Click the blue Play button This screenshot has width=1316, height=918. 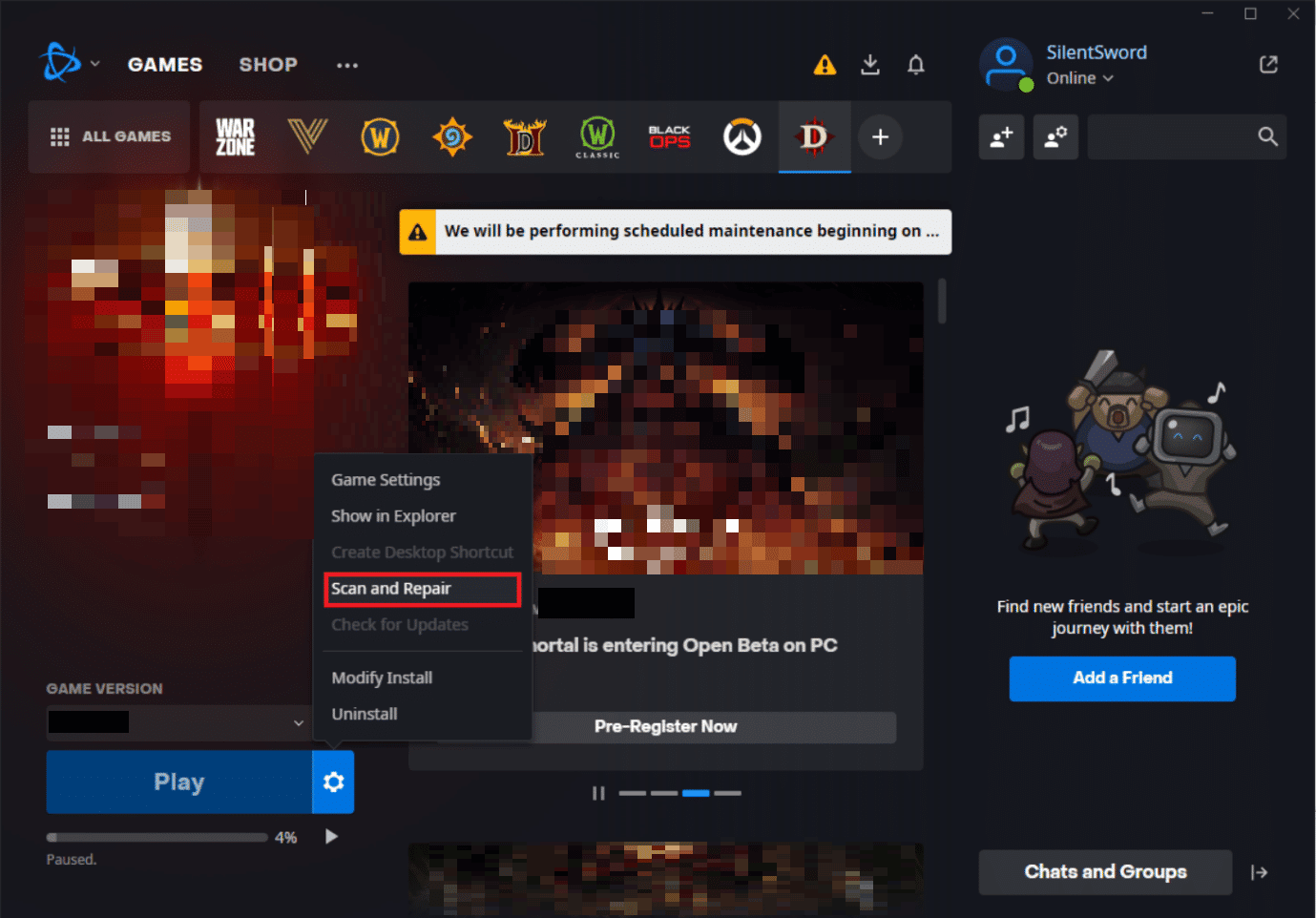click(x=179, y=782)
